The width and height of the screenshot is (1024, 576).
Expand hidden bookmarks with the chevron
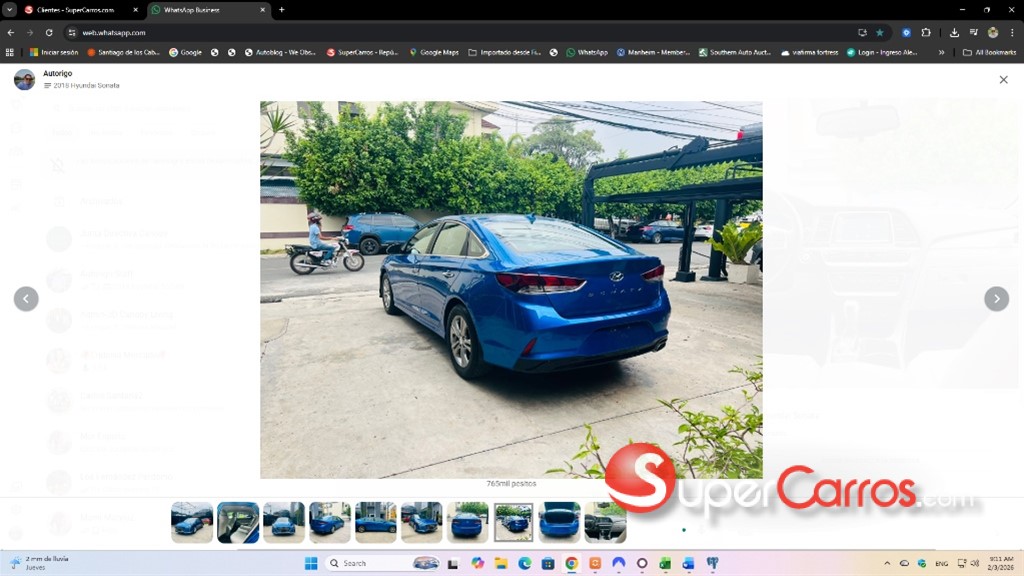[x=941, y=52]
